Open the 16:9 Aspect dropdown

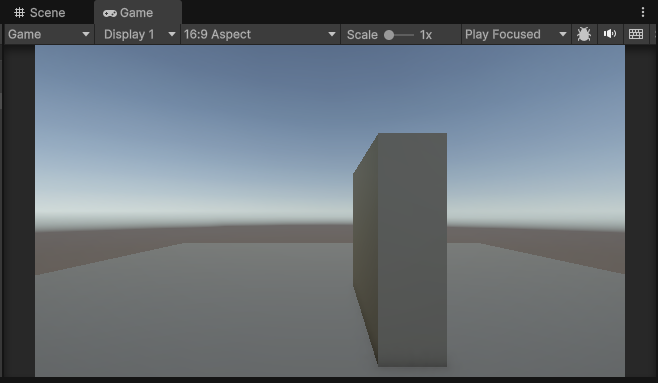(x=260, y=34)
